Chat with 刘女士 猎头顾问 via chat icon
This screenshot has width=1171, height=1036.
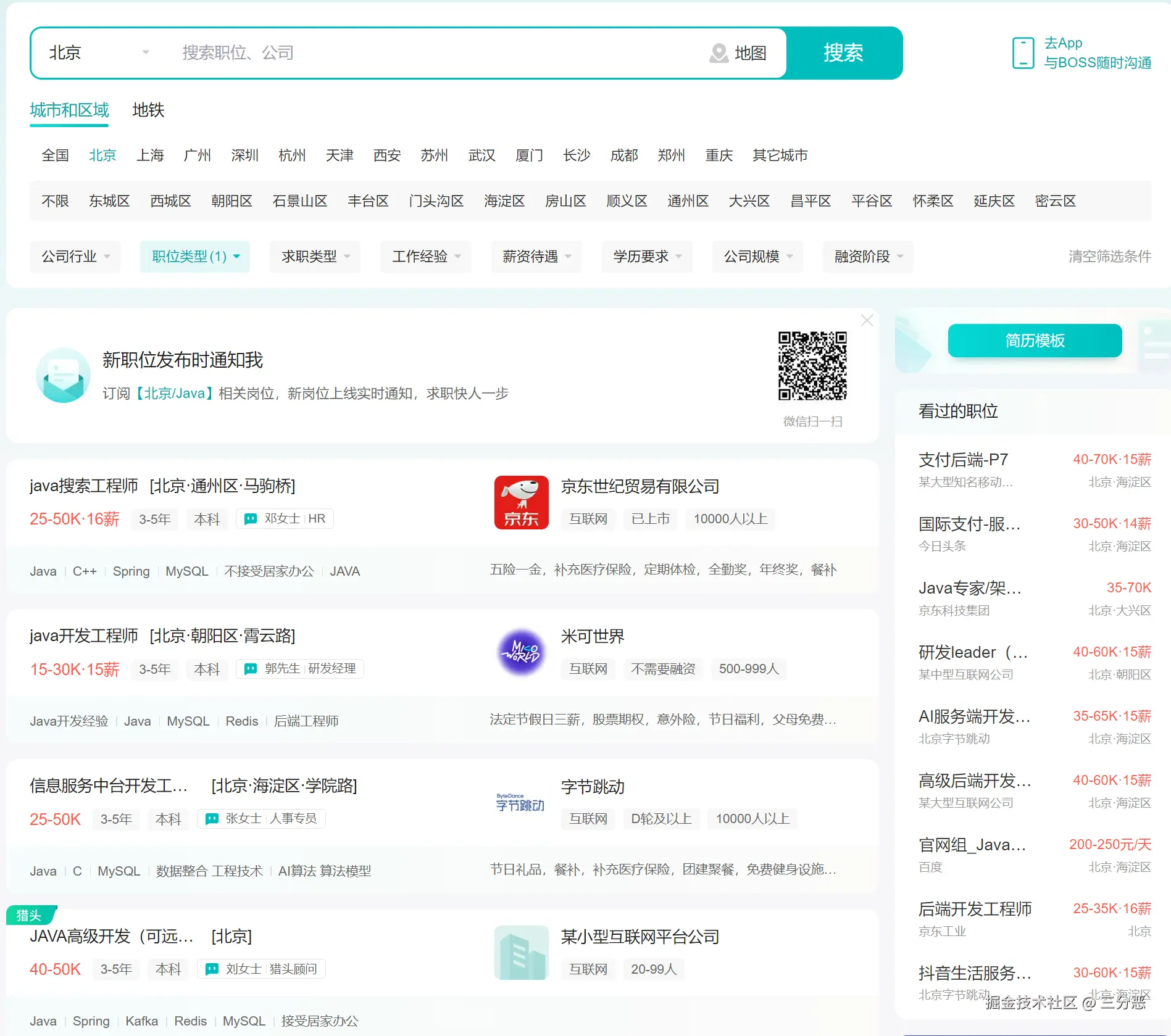[212, 969]
